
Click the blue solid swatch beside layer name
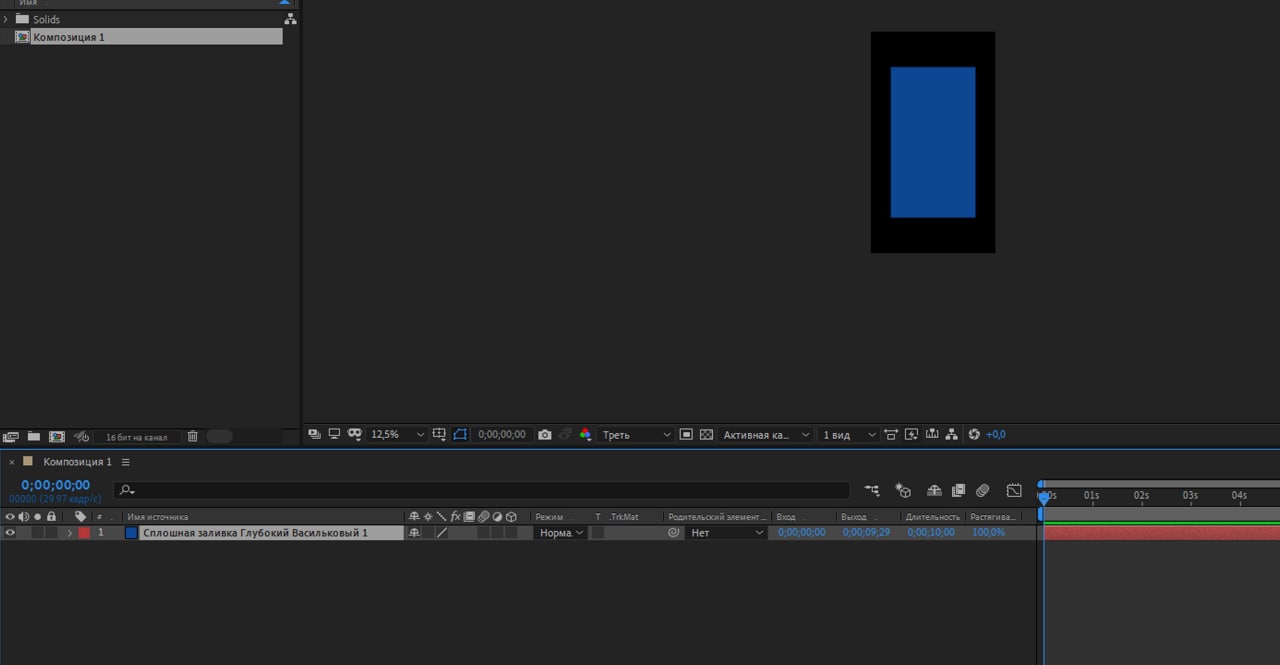[131, 533]
